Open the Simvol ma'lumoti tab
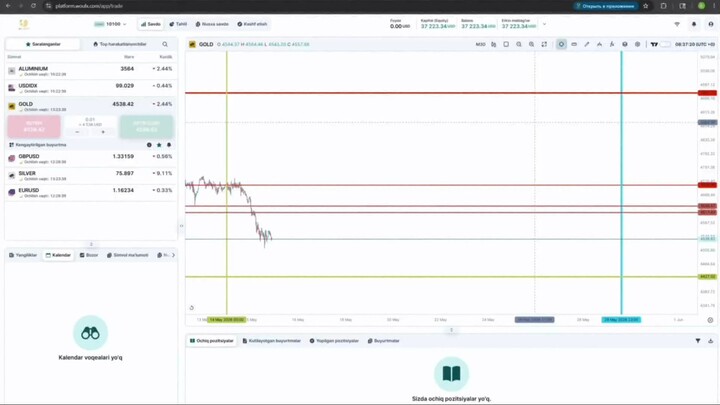 (x=128, y=255)
